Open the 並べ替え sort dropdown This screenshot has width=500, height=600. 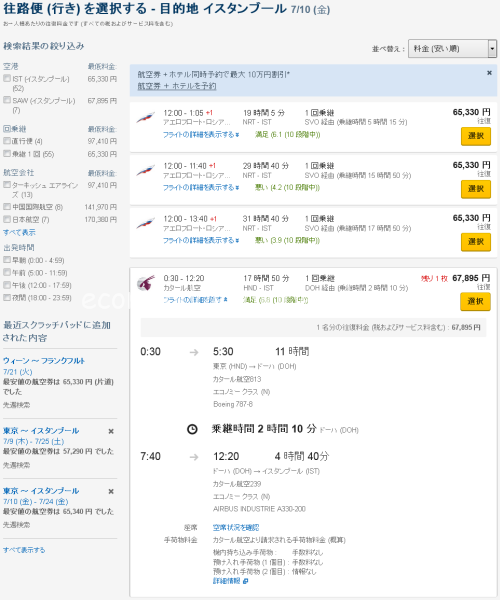pos(453,49)
